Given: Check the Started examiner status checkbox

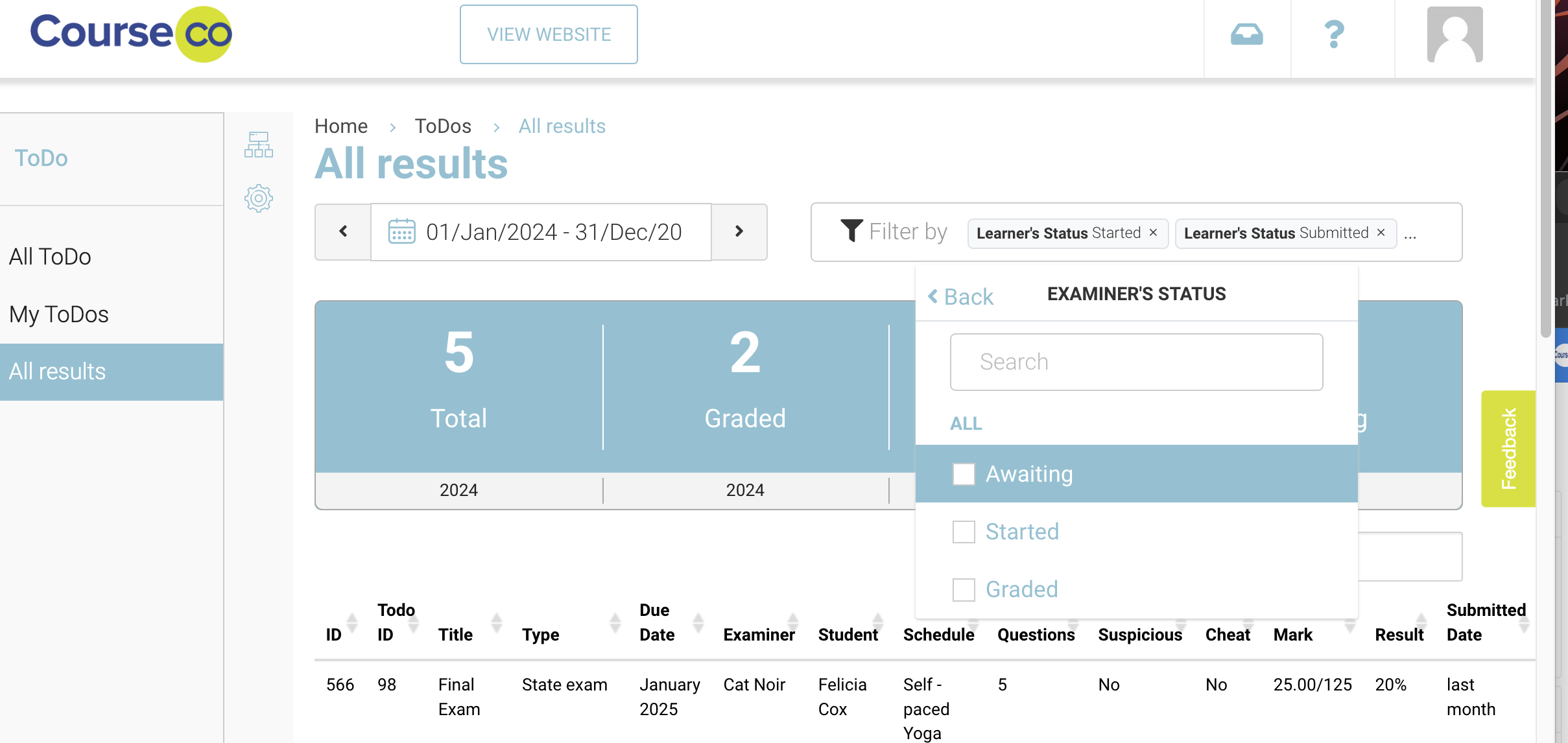Looking at the screenshot, I should (964, 532).
